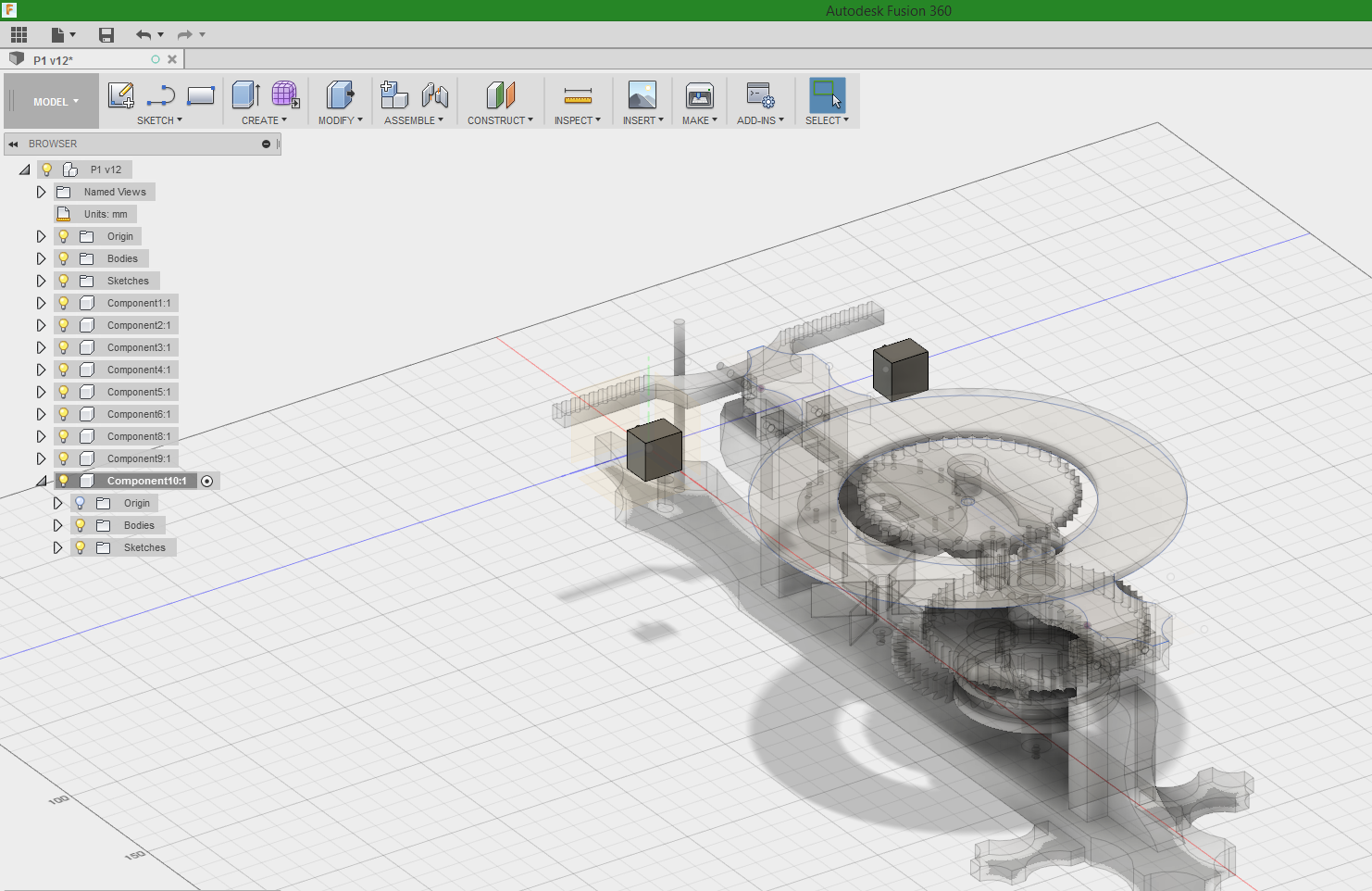Open the MAKE menu
Screen dimensions: 1372x891
click(699, 120)
